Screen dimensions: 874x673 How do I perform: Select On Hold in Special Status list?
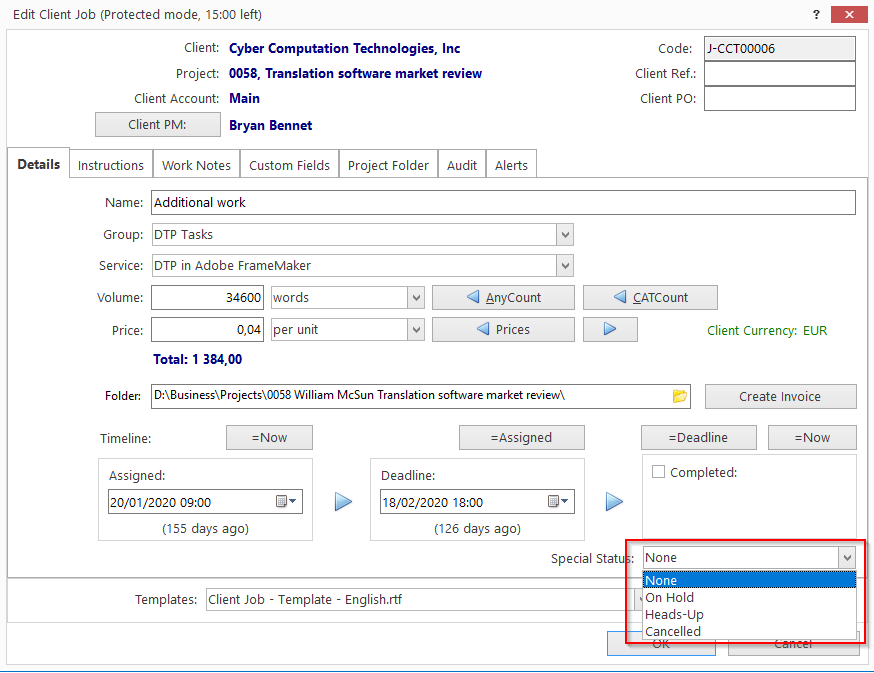click(749, 598)
